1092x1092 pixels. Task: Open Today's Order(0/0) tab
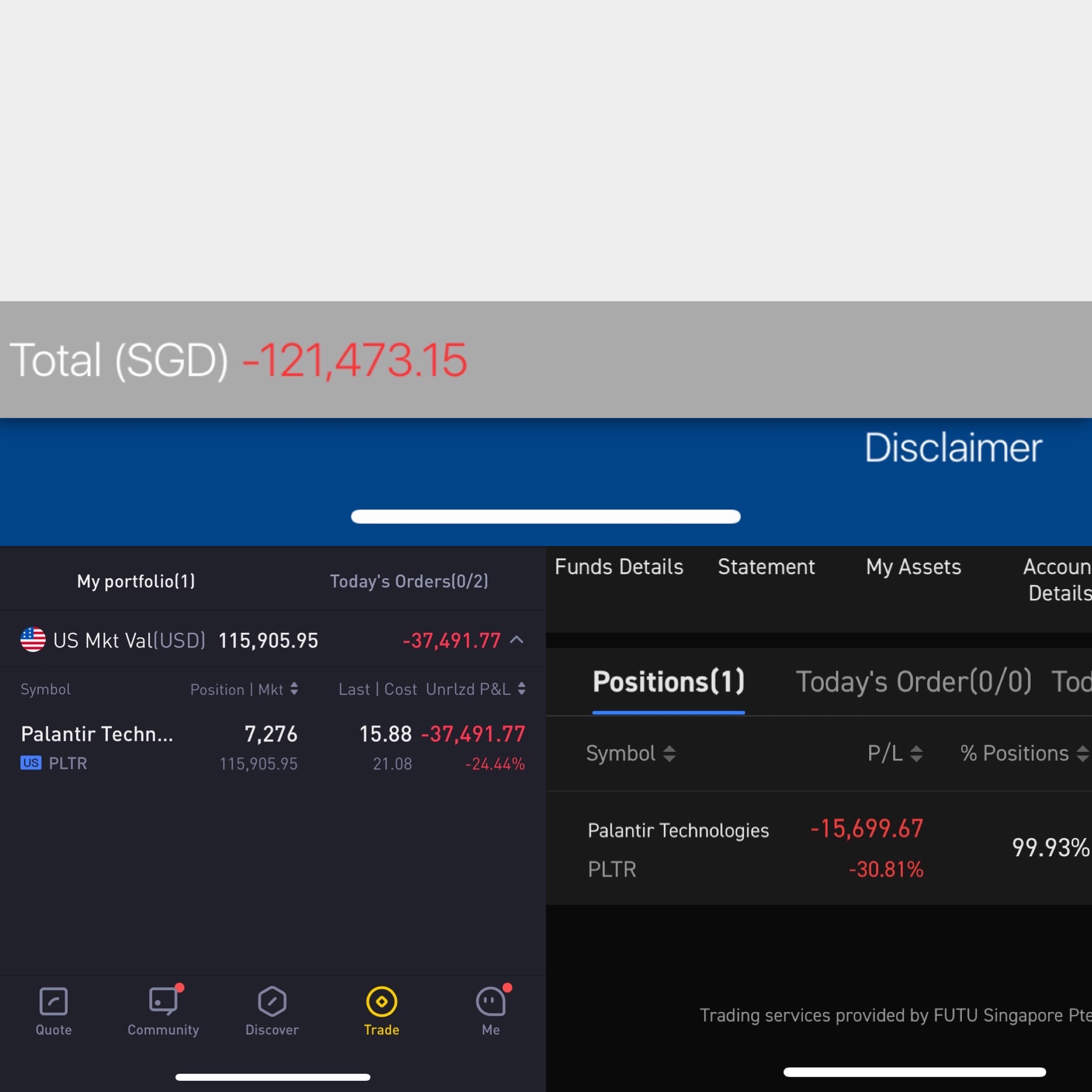913,681
